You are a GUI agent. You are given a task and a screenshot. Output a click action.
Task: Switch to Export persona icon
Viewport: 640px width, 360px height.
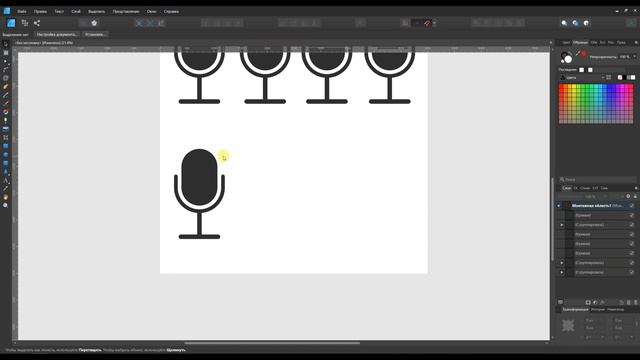point(37,23)
